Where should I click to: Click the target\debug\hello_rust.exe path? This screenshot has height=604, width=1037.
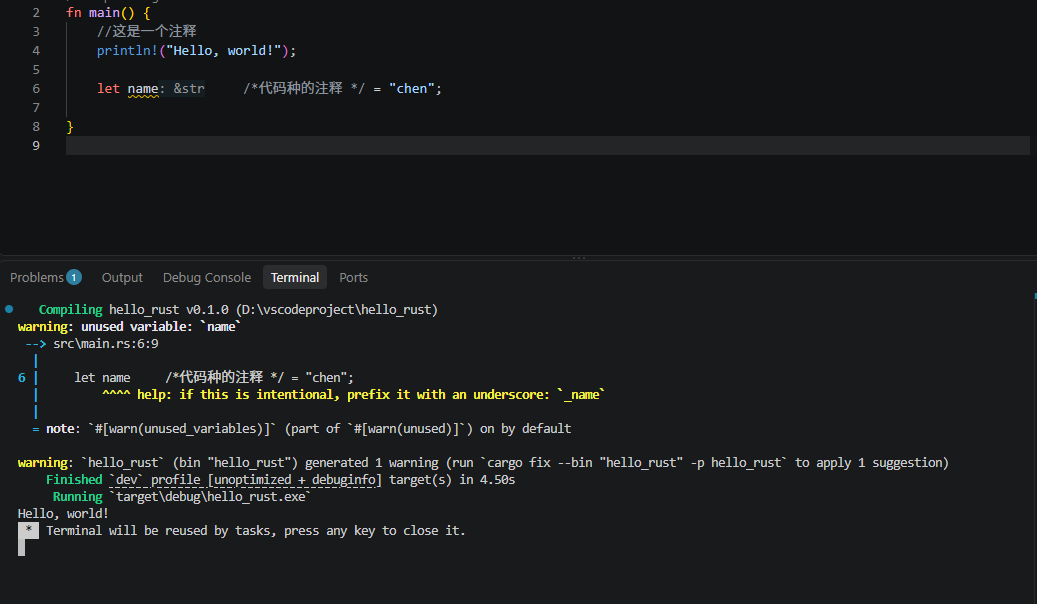[211, 496]
